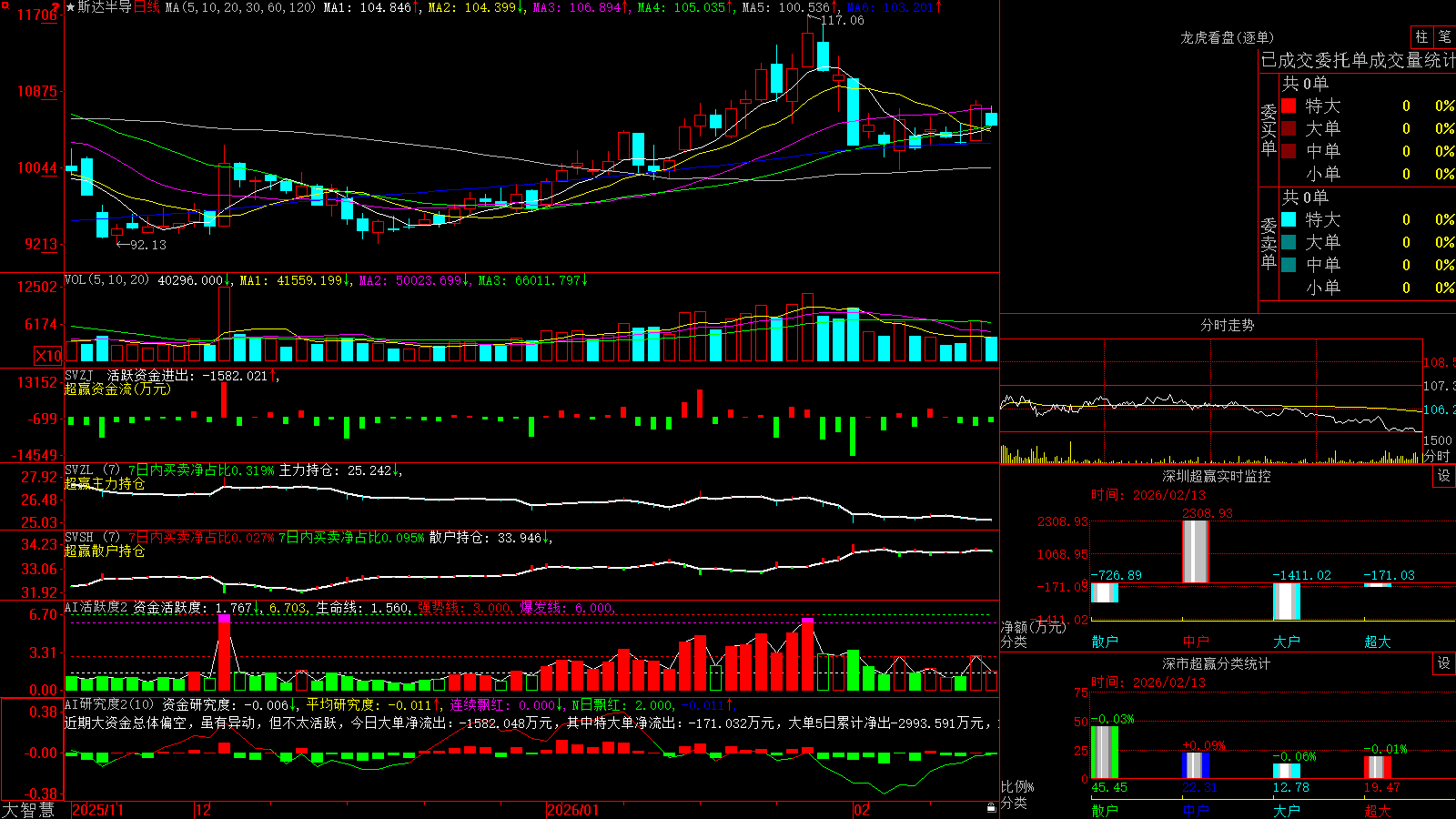Viewport: 1456px width, 819px height.
Task: Click the MA(5,10,20,30,60,120) indicator parameters
Action: (x=240, y=7)
